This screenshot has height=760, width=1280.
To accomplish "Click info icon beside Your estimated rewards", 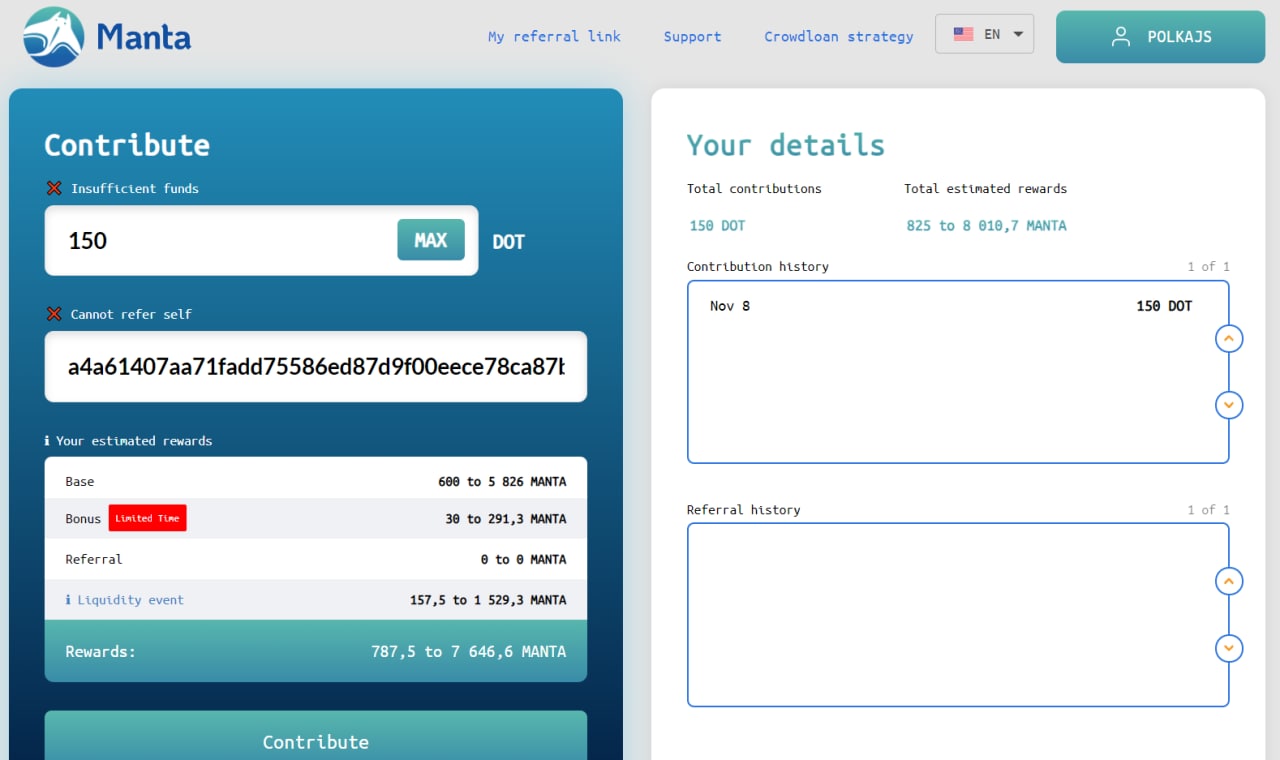I will (x=47, y=441).
